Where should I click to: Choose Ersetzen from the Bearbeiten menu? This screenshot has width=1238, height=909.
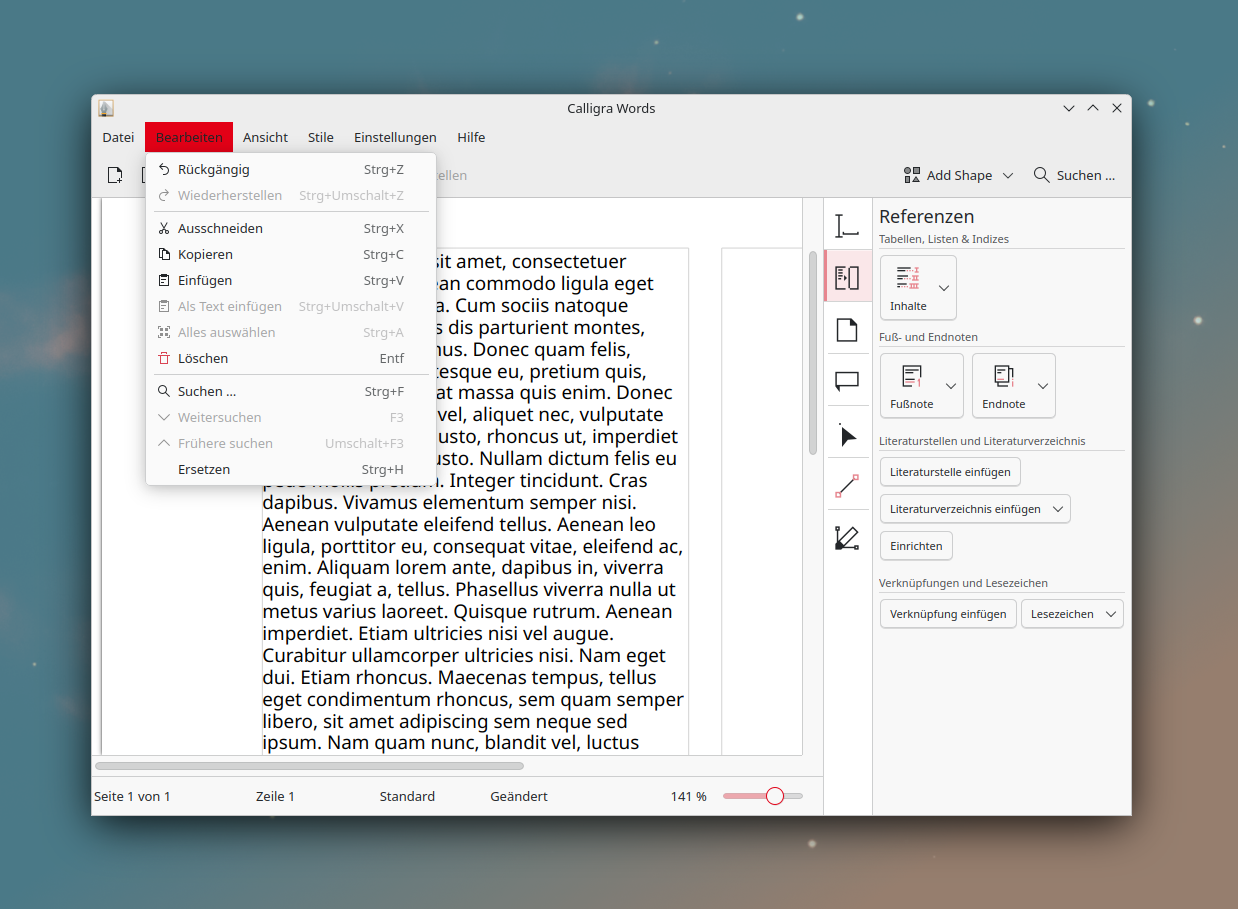click(291, 469)
